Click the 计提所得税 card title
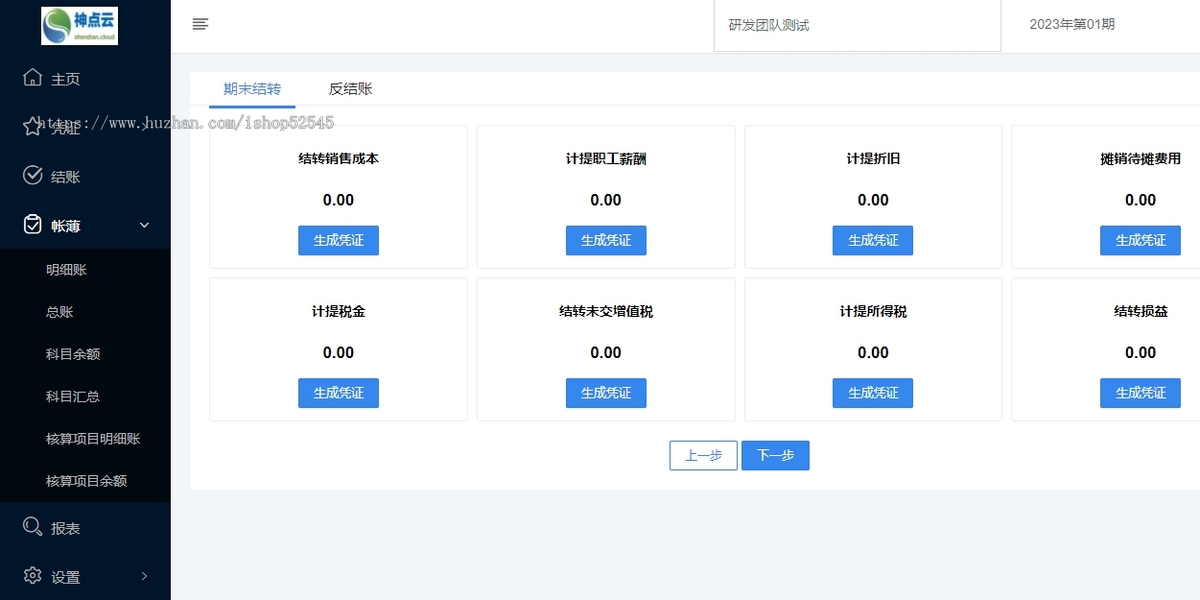Image resolution: width=1200 pixels, height=600 pixels. 873,312
